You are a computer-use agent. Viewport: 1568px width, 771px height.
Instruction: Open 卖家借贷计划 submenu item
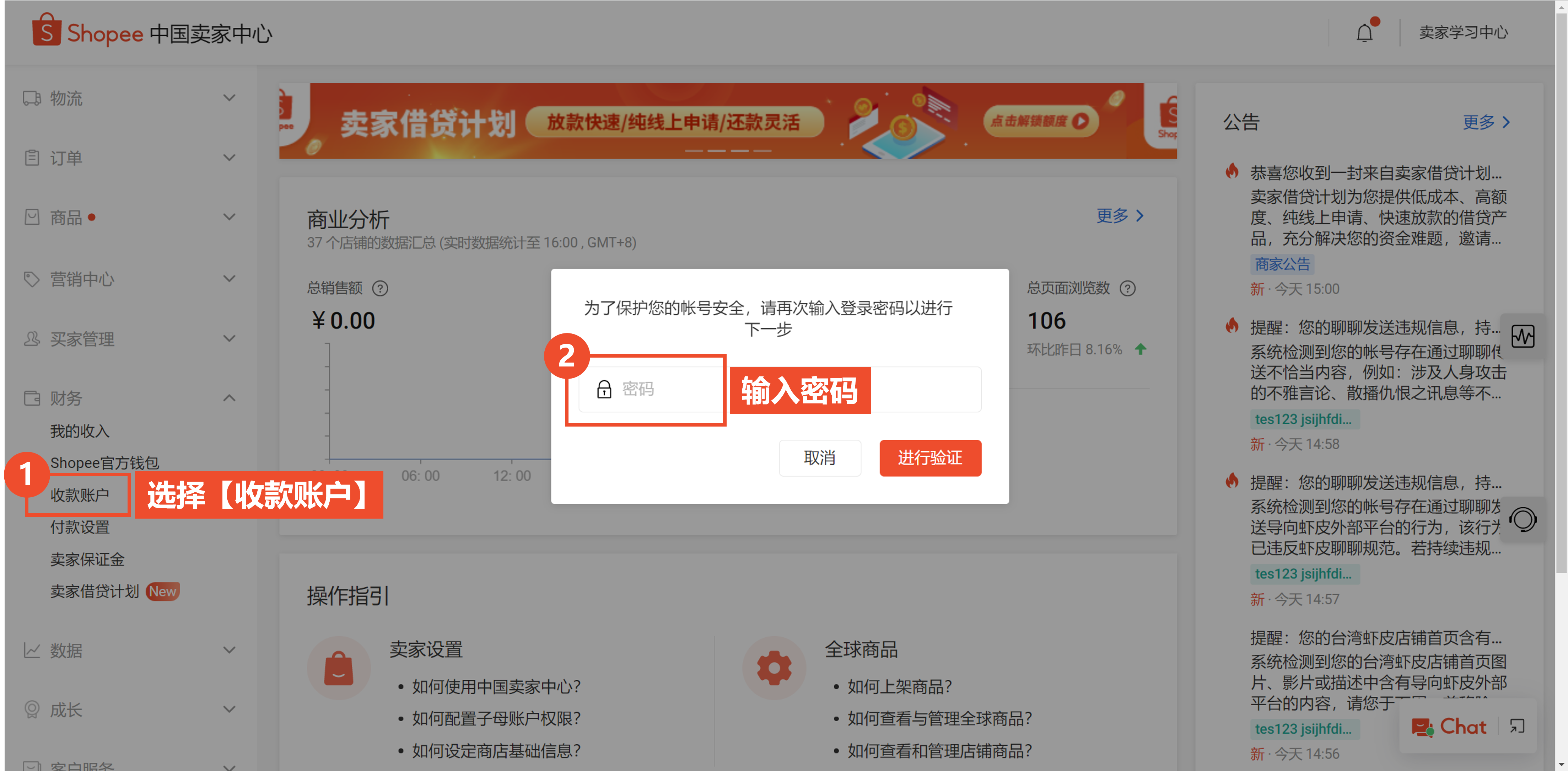click(x=95, y=591)
